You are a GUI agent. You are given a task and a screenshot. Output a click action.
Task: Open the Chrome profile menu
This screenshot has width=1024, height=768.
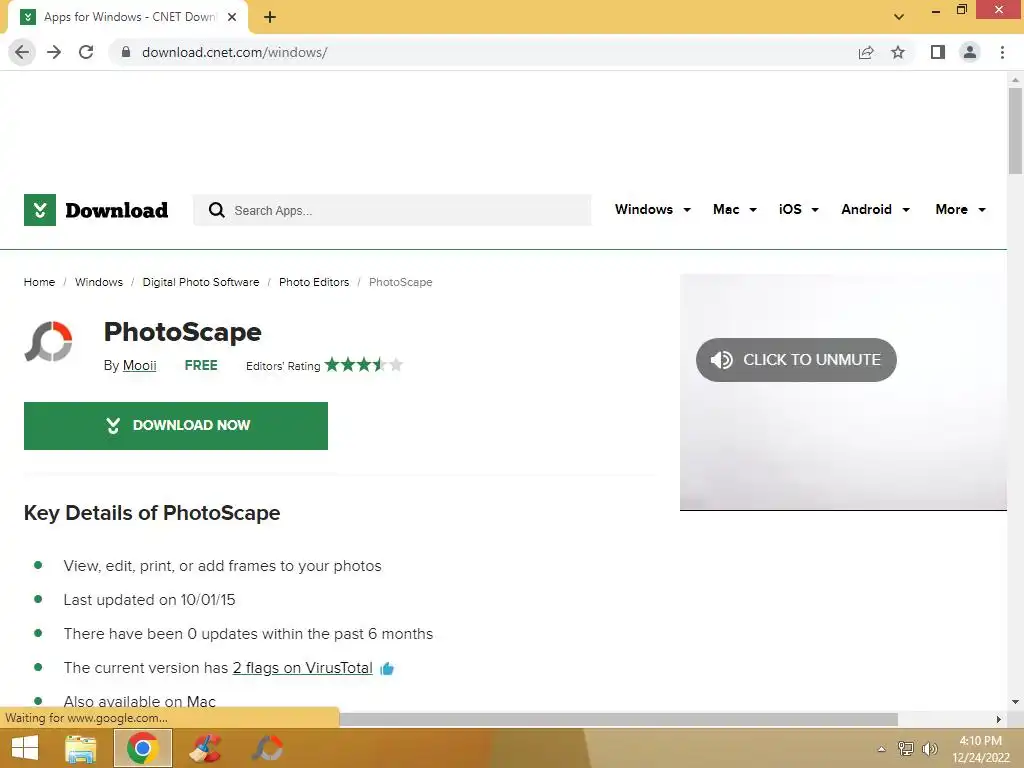pyautogui.click(x=970, y=52)
